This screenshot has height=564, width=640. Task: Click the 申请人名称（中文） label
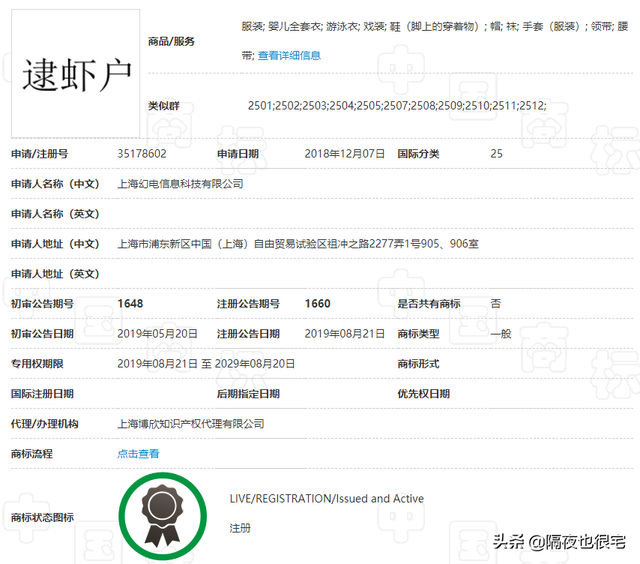[55, 184]
